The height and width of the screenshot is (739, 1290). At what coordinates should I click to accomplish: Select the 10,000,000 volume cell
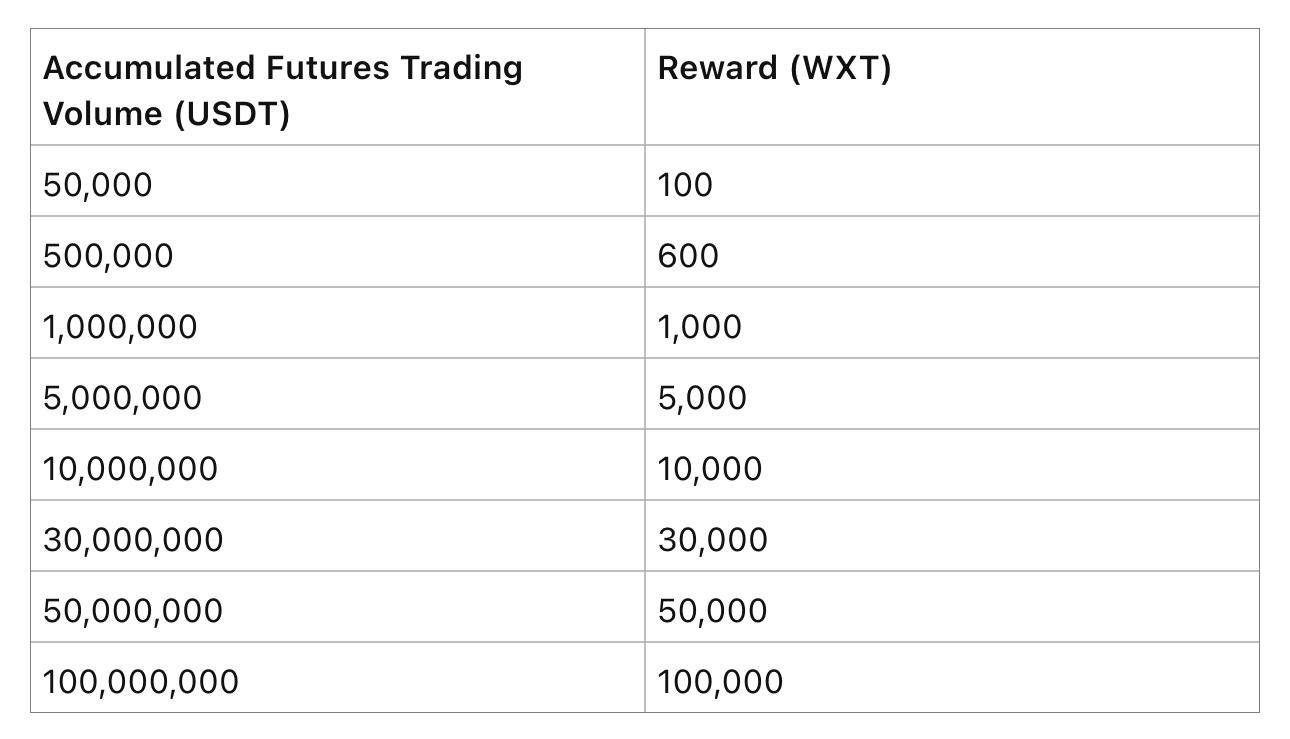pos(337,465)
